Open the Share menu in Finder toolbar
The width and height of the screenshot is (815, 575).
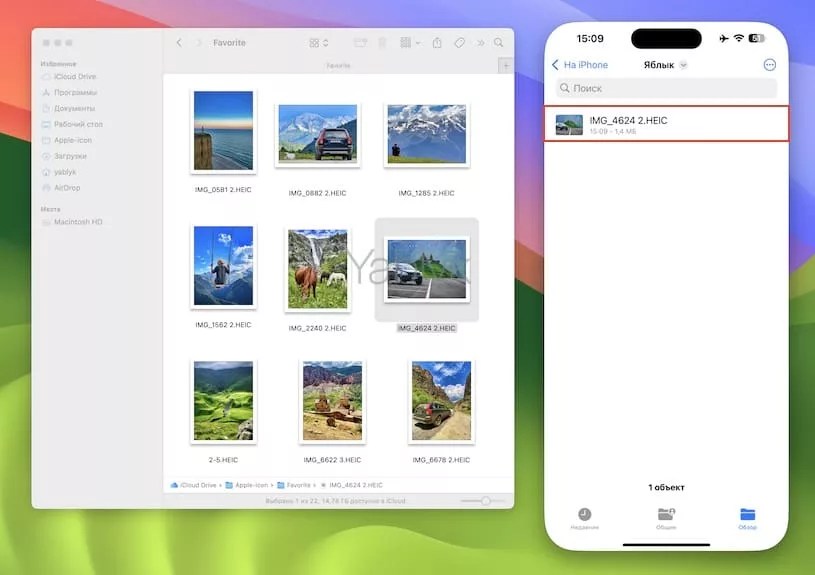click(437, 43)
